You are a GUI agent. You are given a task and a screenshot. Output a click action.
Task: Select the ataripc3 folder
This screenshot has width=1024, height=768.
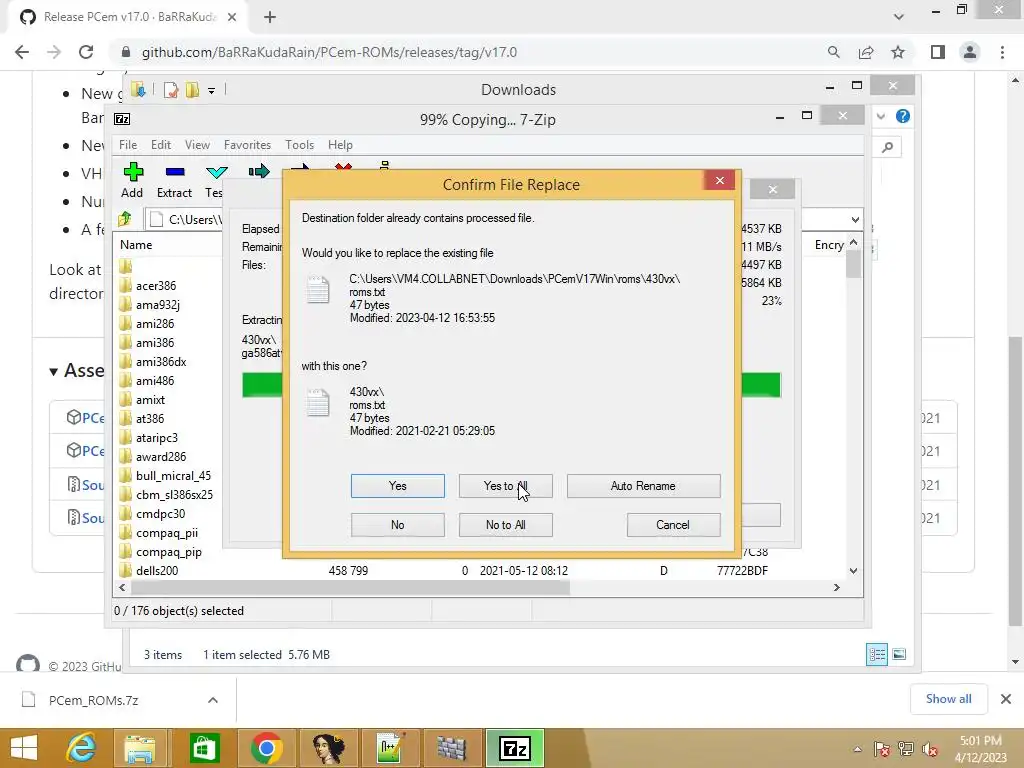(157, 438)
